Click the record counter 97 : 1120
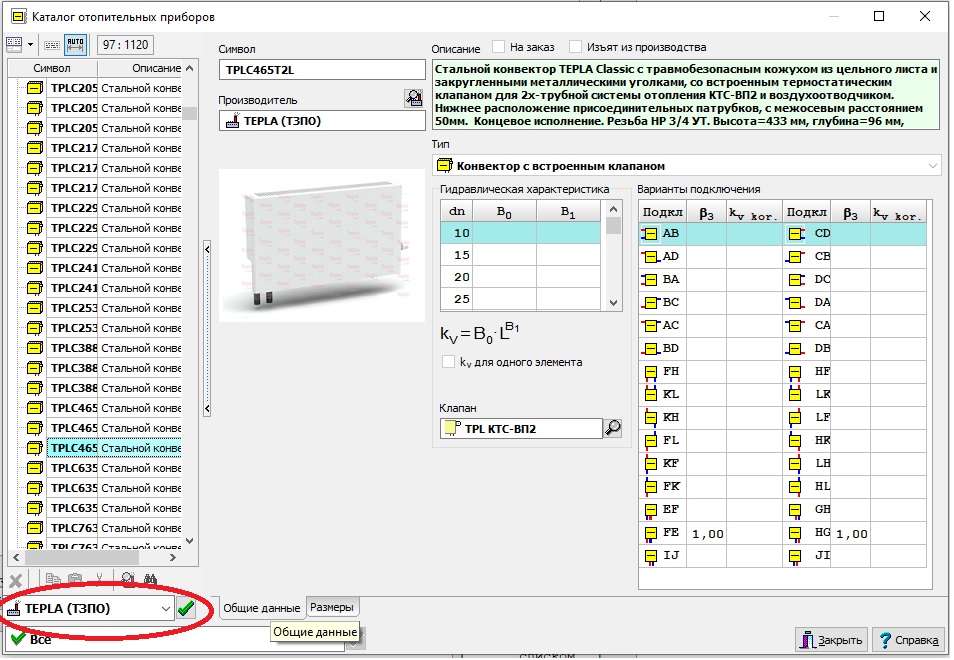 pos(125,45)
